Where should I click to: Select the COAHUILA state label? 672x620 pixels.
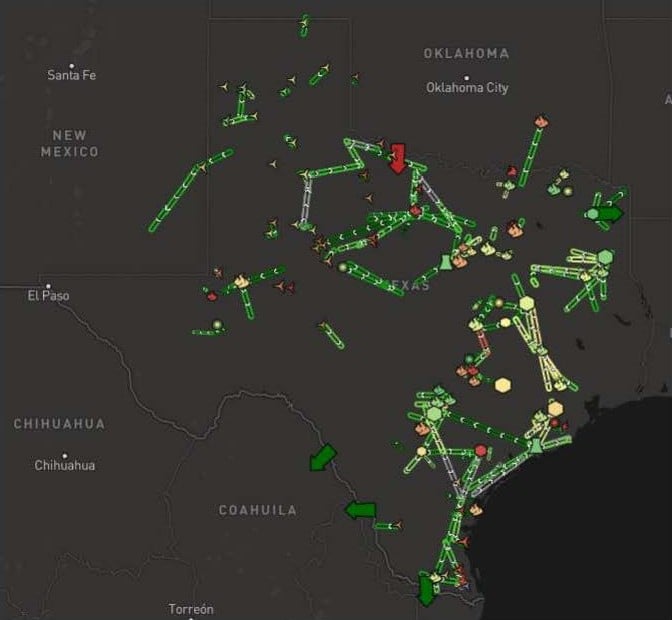pos(258,510)
